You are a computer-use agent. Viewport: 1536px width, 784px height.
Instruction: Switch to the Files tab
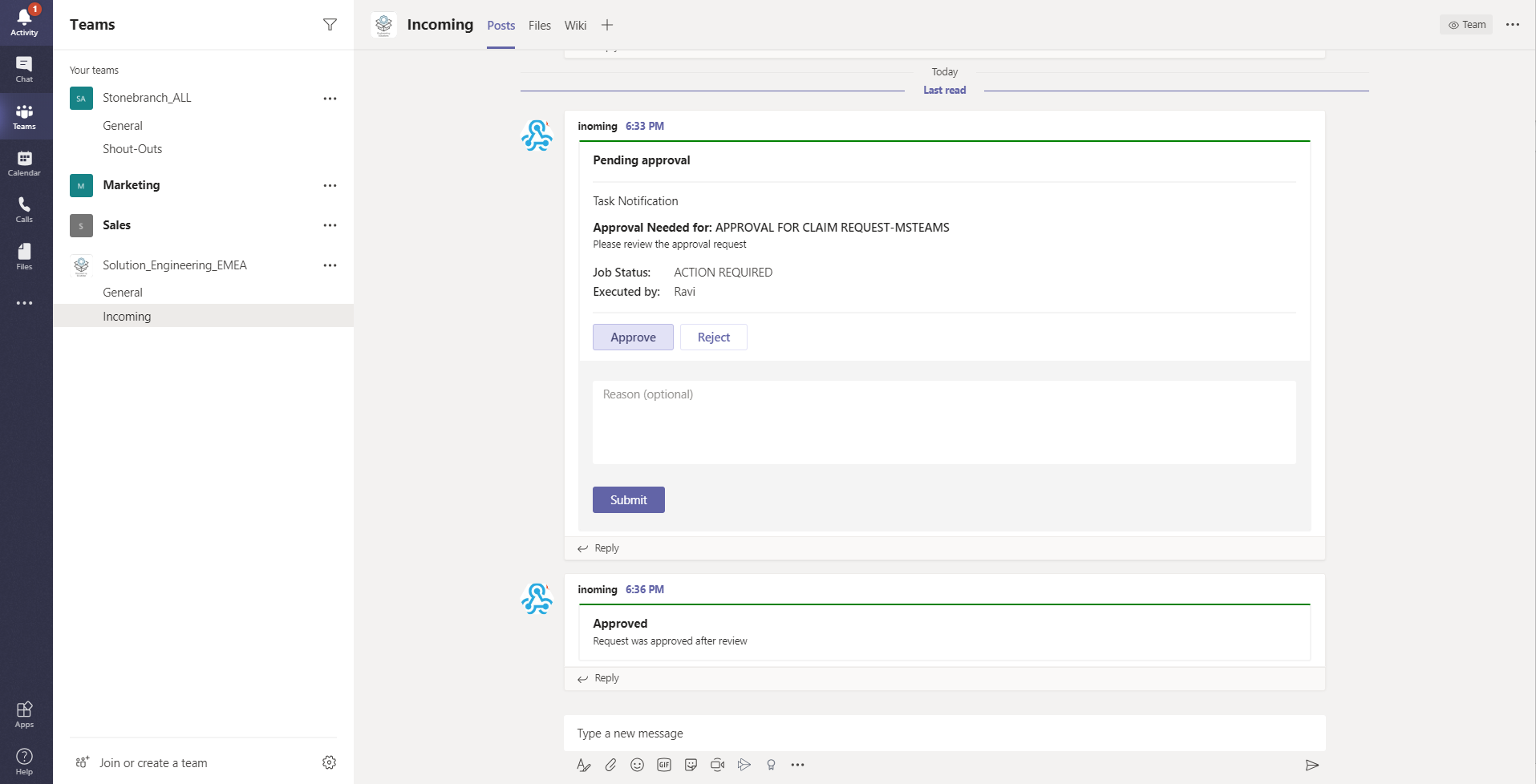pos(540,26)
